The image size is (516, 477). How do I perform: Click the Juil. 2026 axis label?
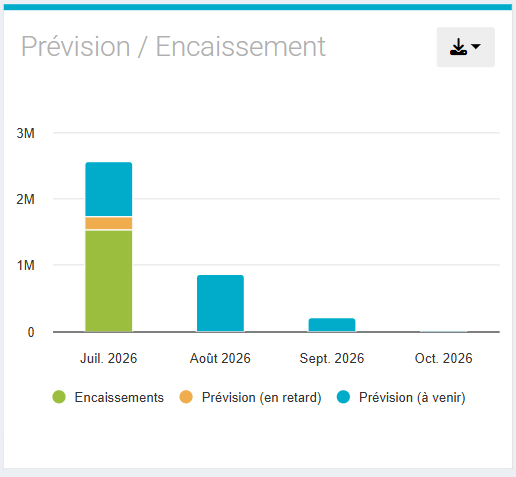(109, 358)
